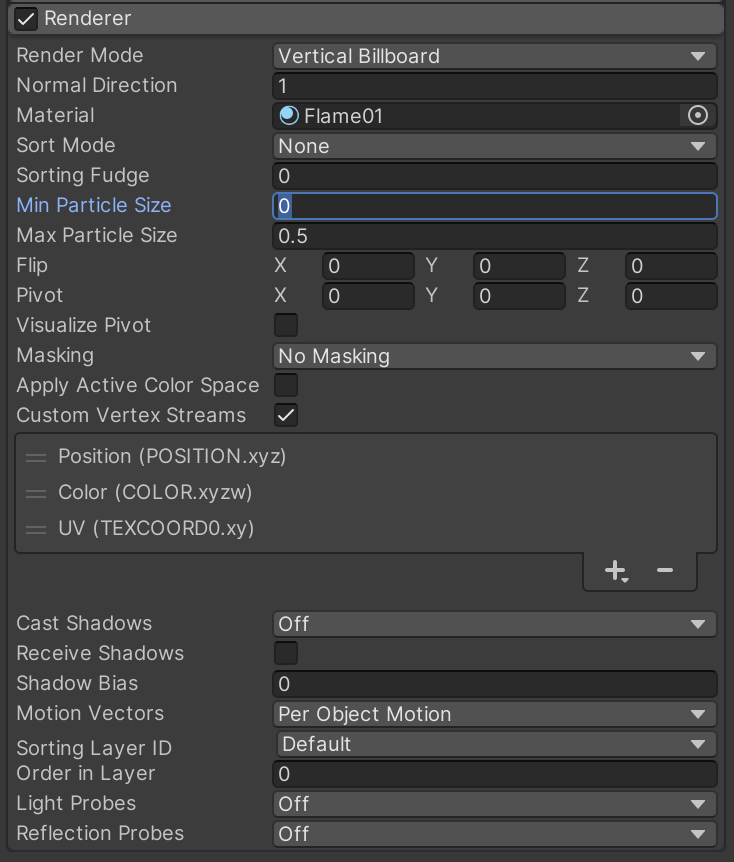This screenshot has height=862, width=734.
Task: Open the Render Mode dropdown
Action: [x=494, y=56]
